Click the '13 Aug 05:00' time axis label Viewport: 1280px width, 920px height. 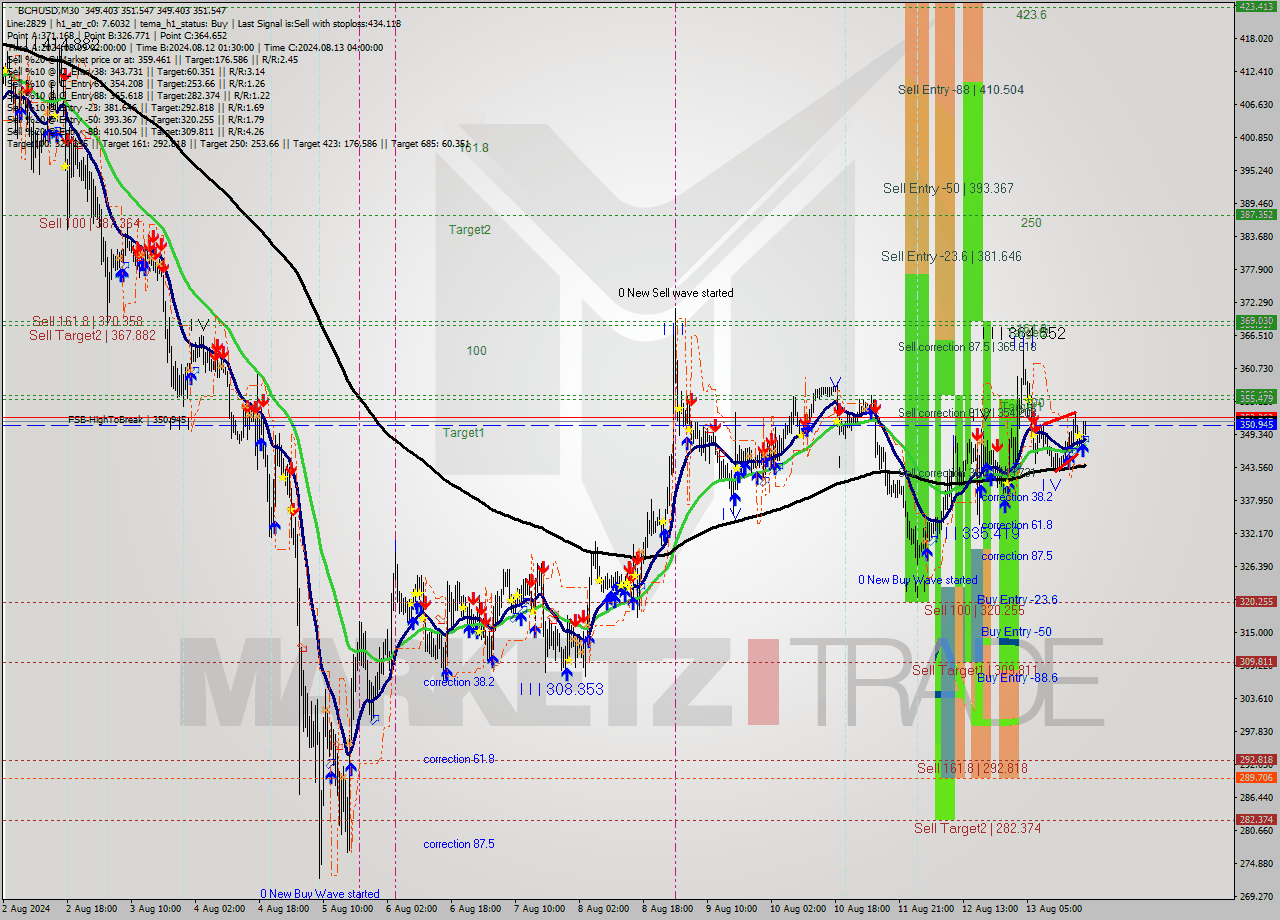(x=1055, y=909)
